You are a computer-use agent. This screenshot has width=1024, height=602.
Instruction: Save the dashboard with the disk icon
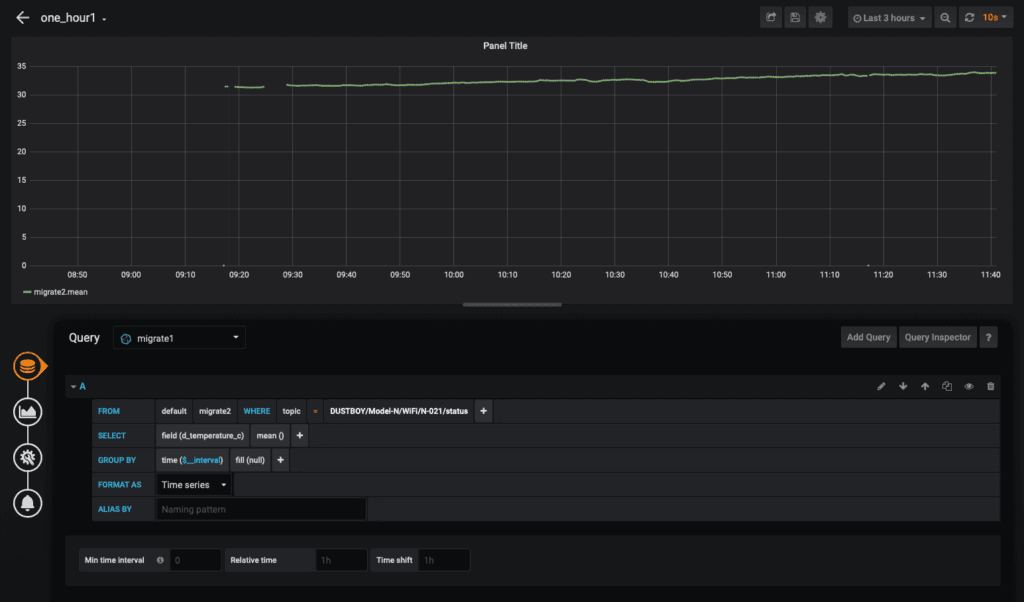coord(795,18)
